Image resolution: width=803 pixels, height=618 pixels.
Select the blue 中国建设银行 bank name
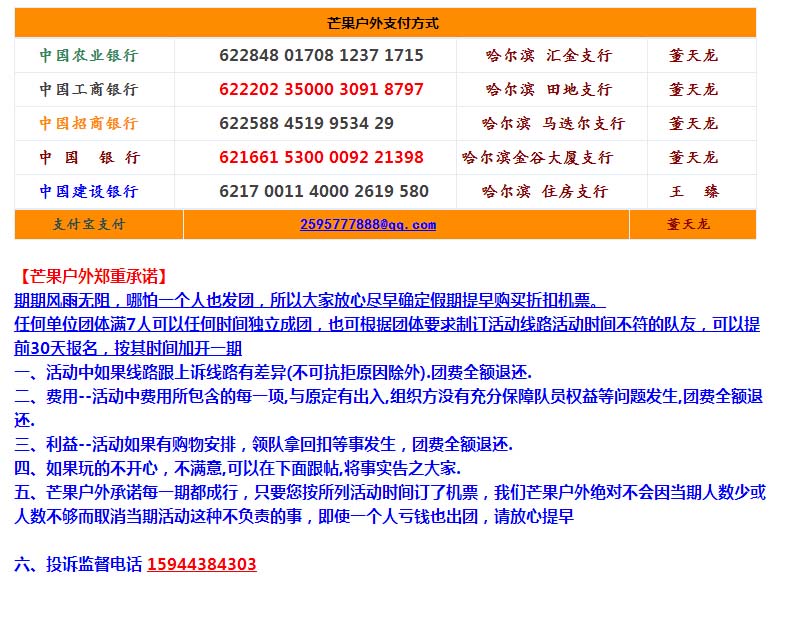click(89, 191)
